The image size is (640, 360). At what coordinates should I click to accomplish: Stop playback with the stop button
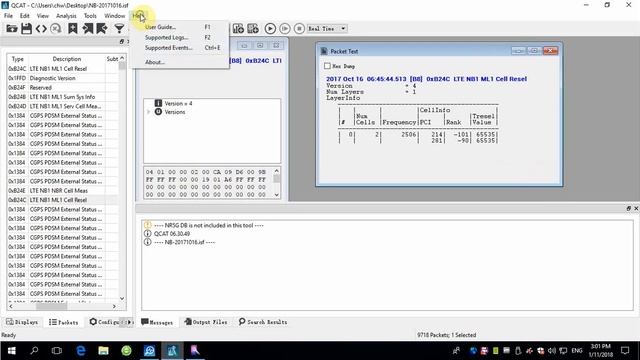[299, 29]
